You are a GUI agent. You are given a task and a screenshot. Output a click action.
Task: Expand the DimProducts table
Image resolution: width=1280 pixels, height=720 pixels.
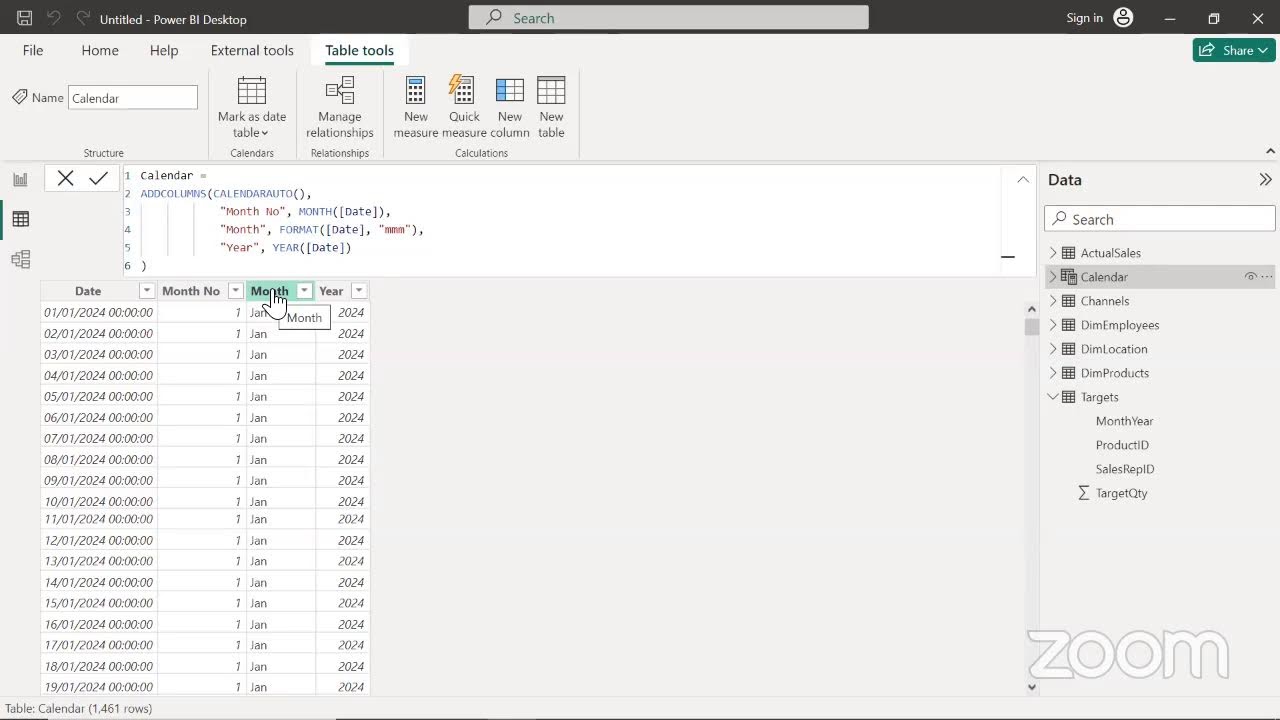tap(1052, 373)
